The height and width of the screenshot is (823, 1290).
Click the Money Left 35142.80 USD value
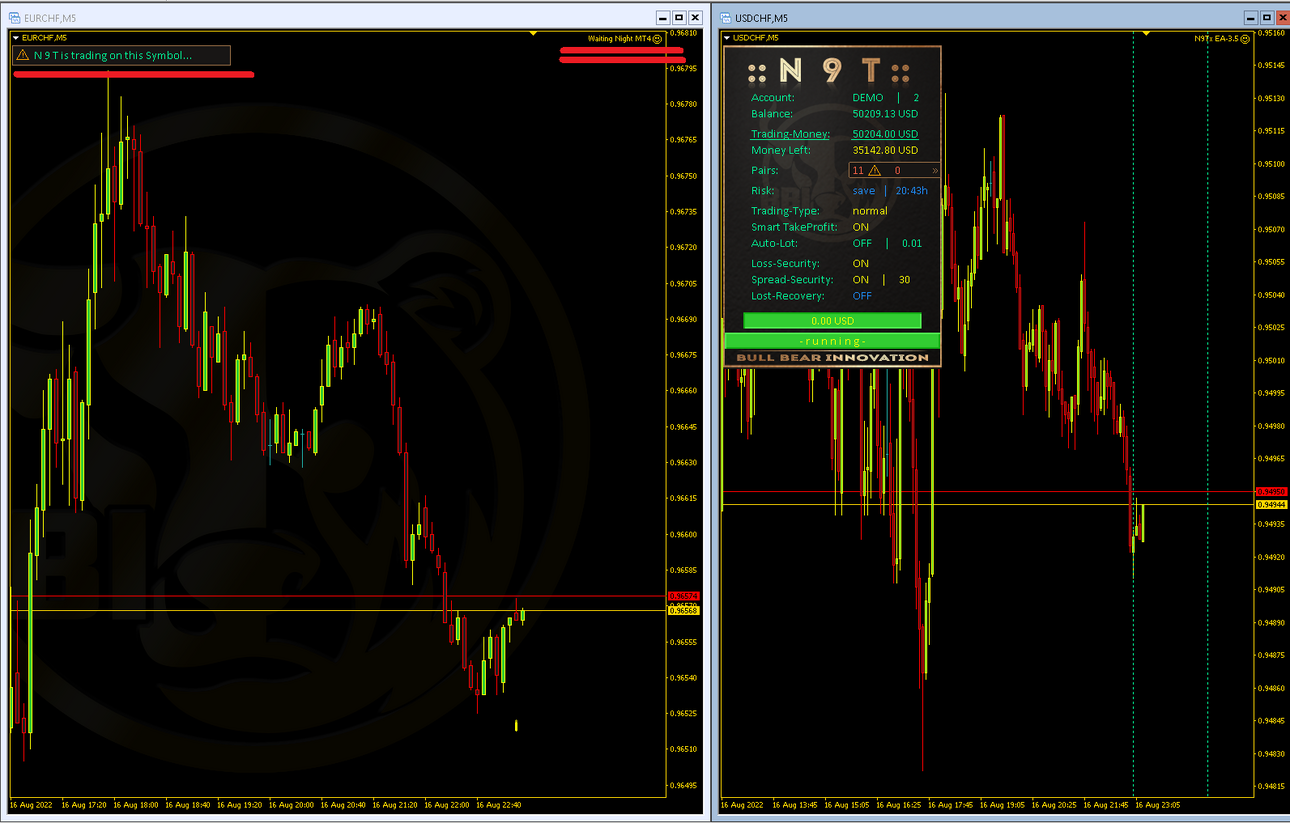point(885,150)
